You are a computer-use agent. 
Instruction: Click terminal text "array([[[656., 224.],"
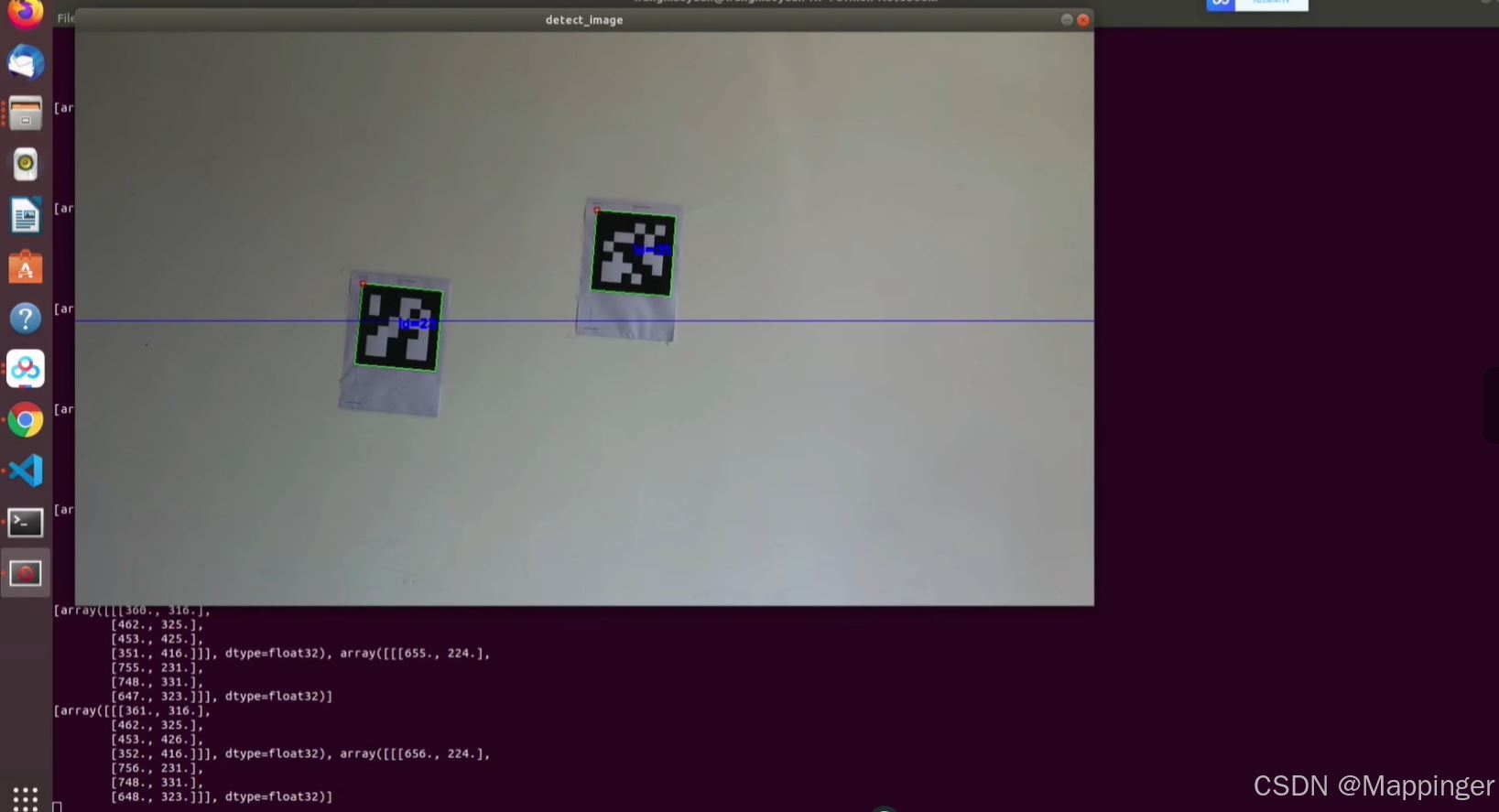tap(416, 754)
